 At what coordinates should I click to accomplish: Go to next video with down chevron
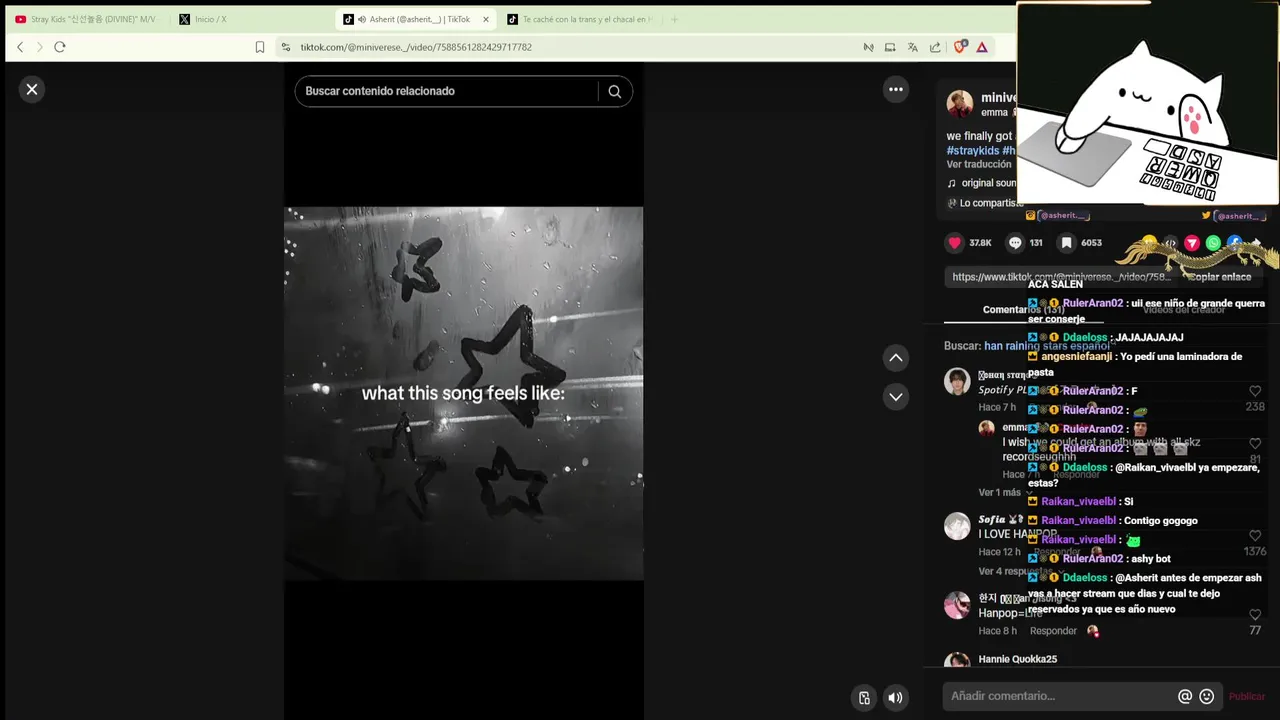coord(896,397)
